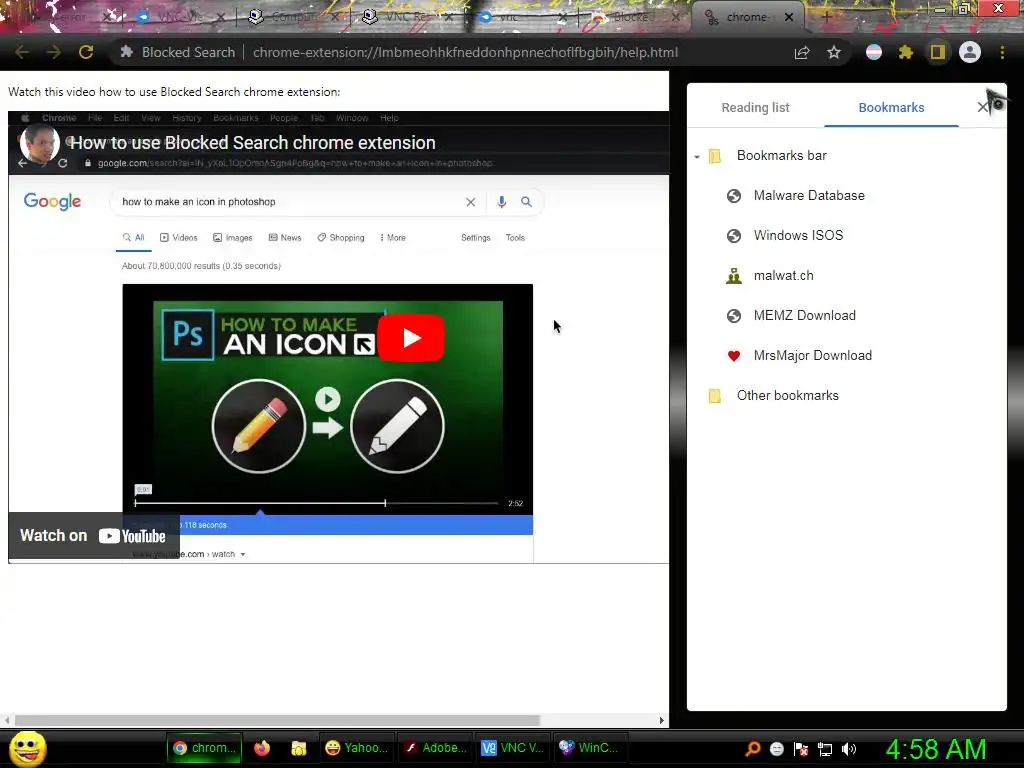The image size is (1024, 768).
Task: Go back using the browser back arrow
Action: click(x=22, y=52)
